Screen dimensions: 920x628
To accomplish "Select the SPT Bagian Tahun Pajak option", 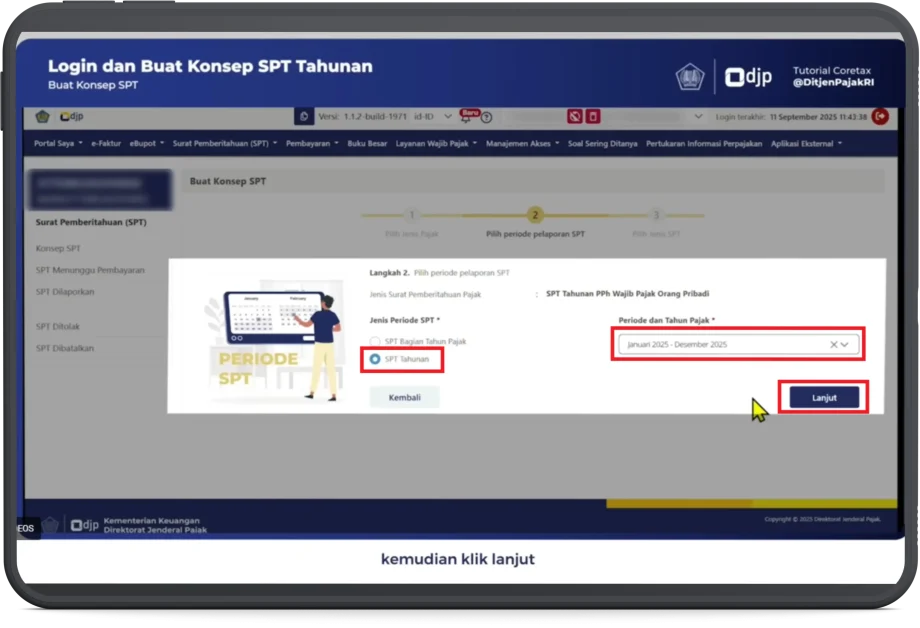I will click(x=375, y=342).
